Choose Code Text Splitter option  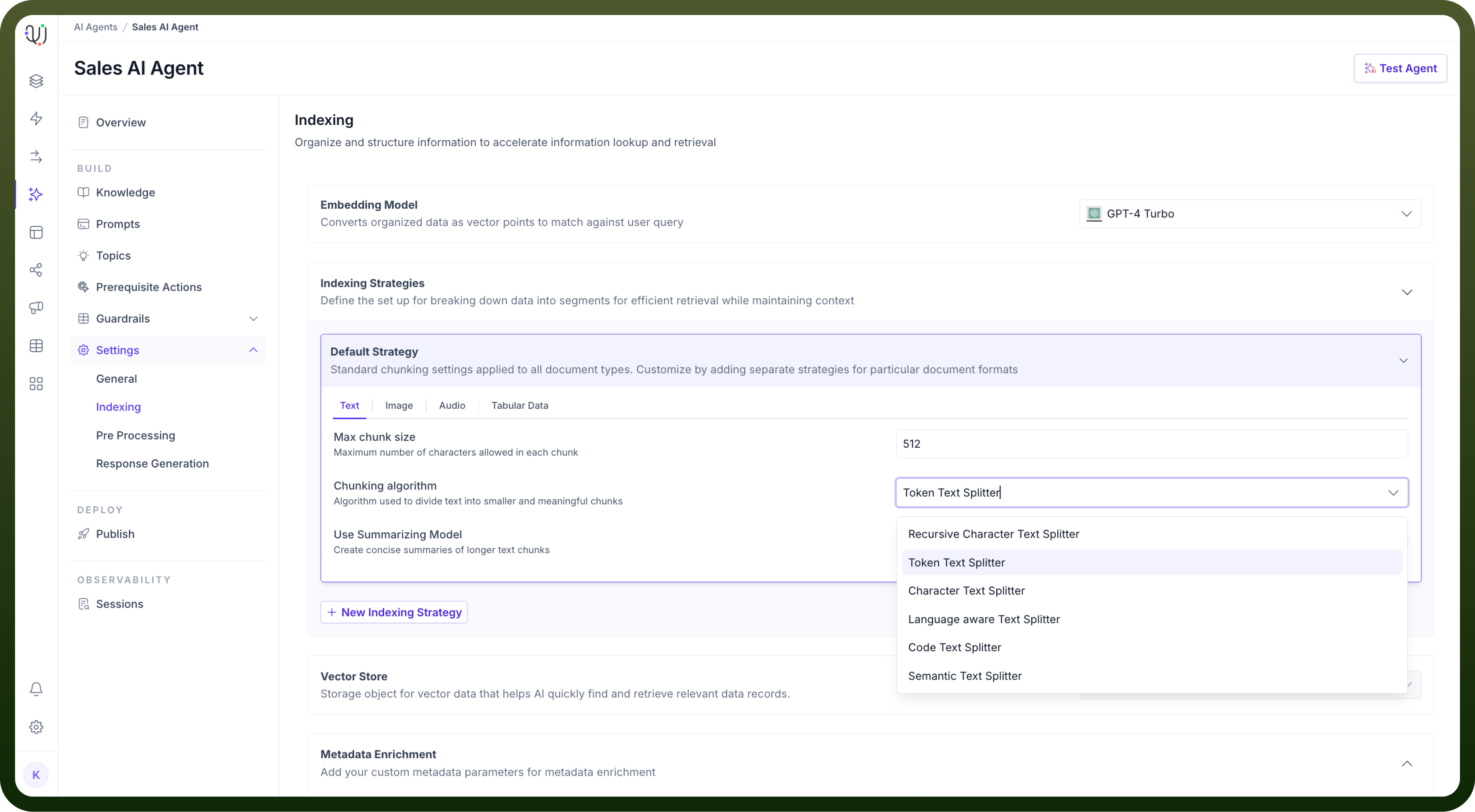point(1151,647)
